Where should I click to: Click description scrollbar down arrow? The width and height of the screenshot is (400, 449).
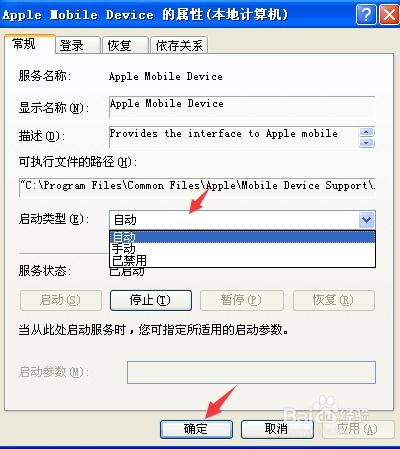click(x=366, y=143)
